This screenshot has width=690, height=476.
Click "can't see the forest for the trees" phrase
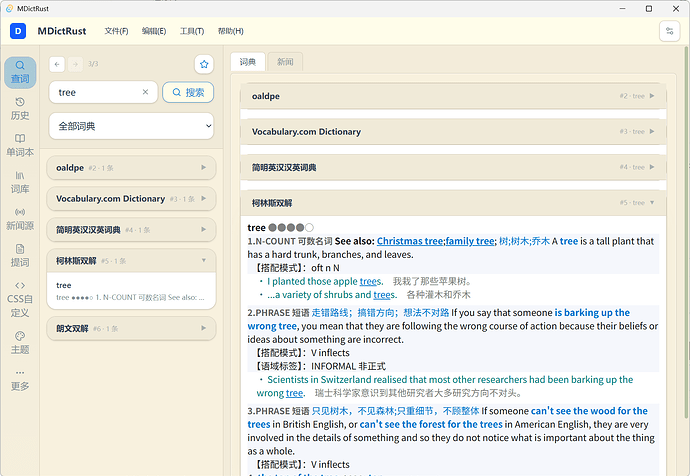[x=431, y=424]
